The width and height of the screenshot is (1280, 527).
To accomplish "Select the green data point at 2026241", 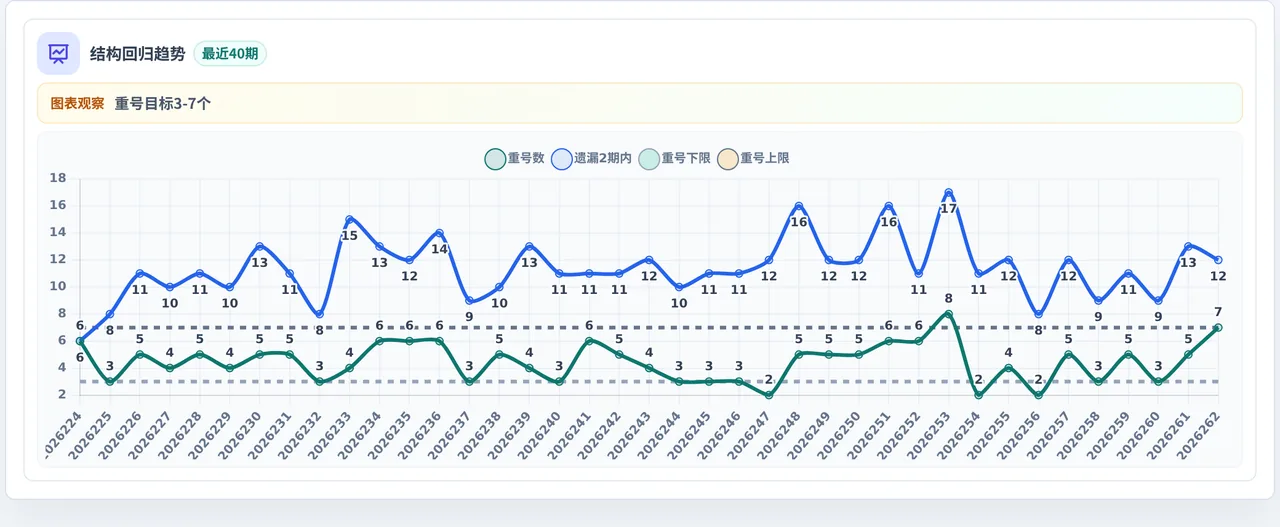I will (589, 341).
